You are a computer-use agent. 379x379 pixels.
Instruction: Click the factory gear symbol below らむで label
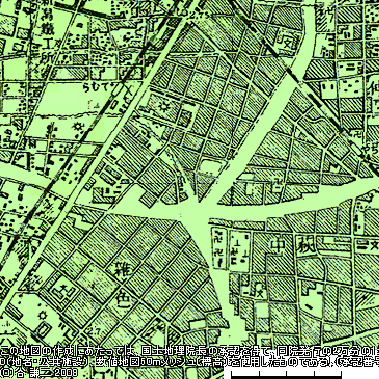(79, 127)
